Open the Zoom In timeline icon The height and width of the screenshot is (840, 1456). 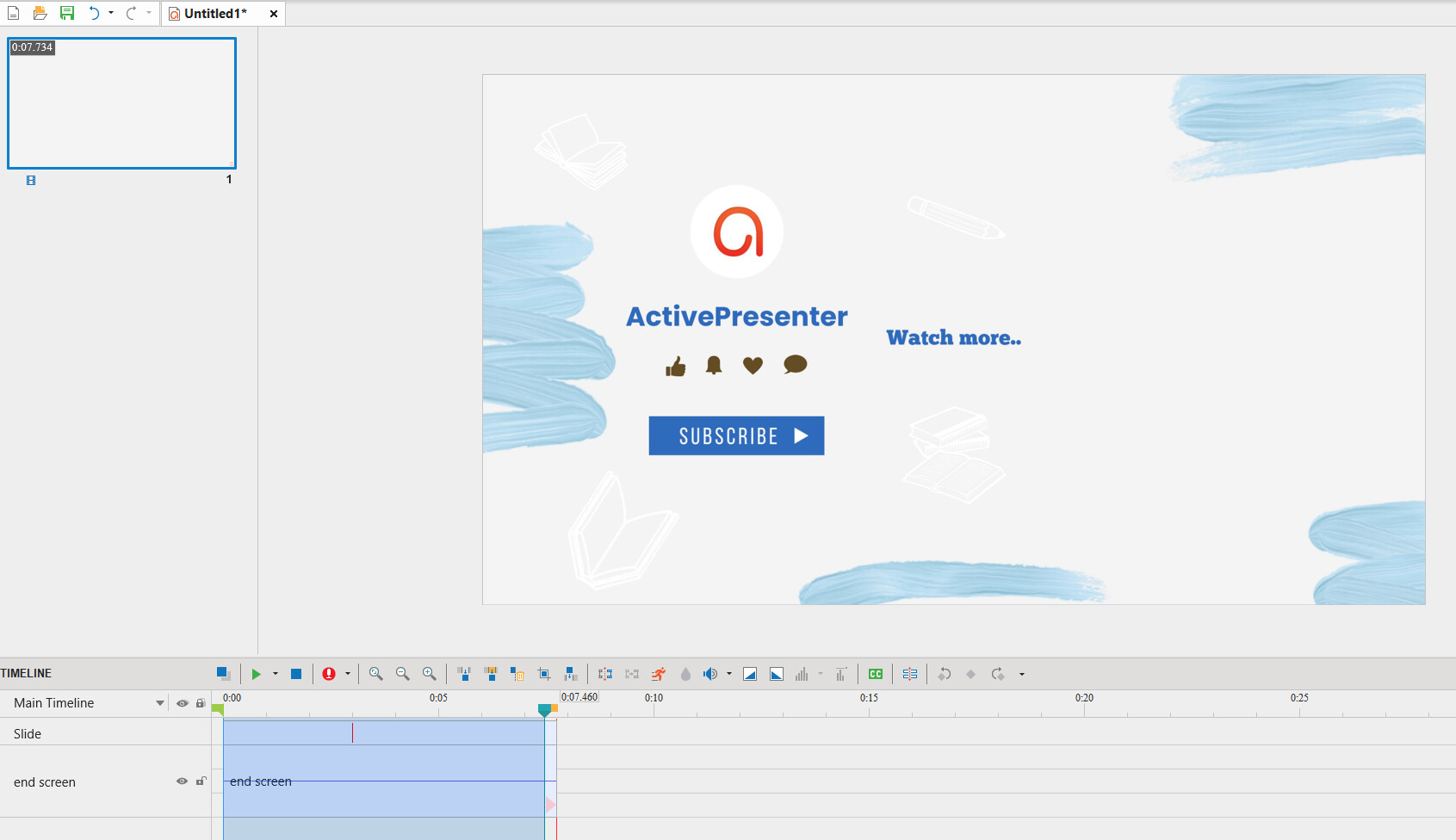(430, 674)
